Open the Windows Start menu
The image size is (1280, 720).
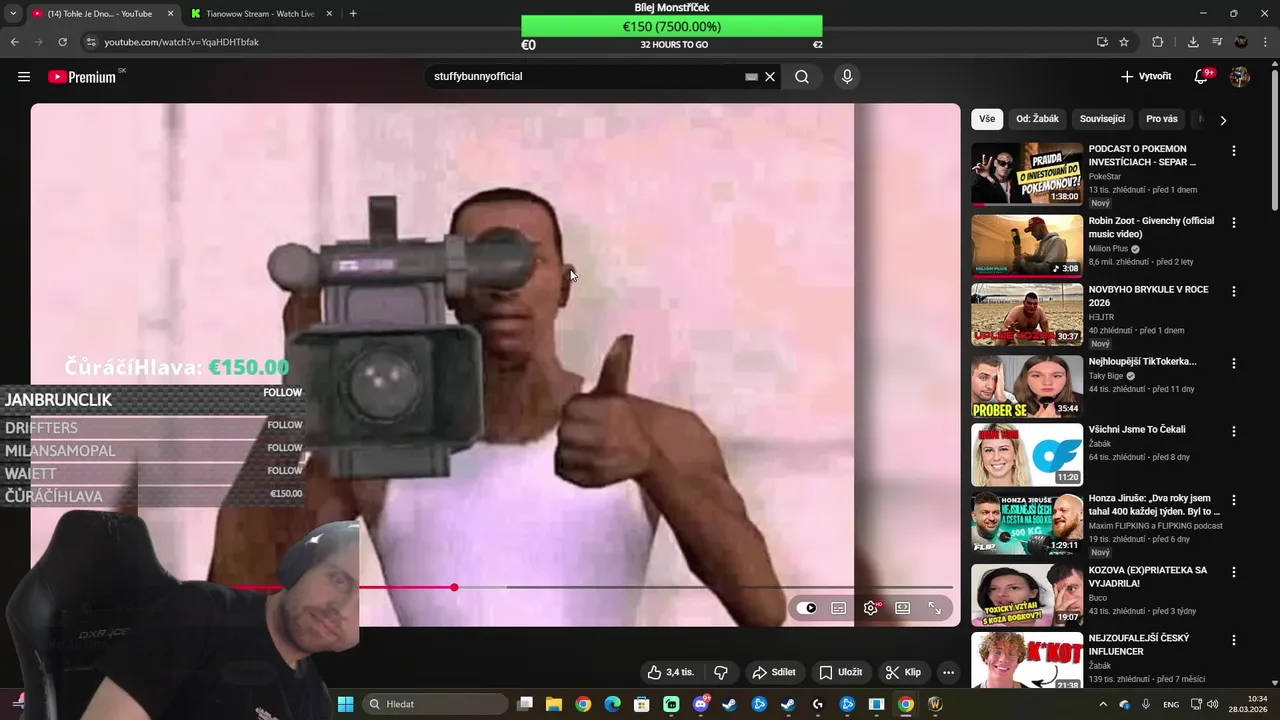tap(345, 704)
